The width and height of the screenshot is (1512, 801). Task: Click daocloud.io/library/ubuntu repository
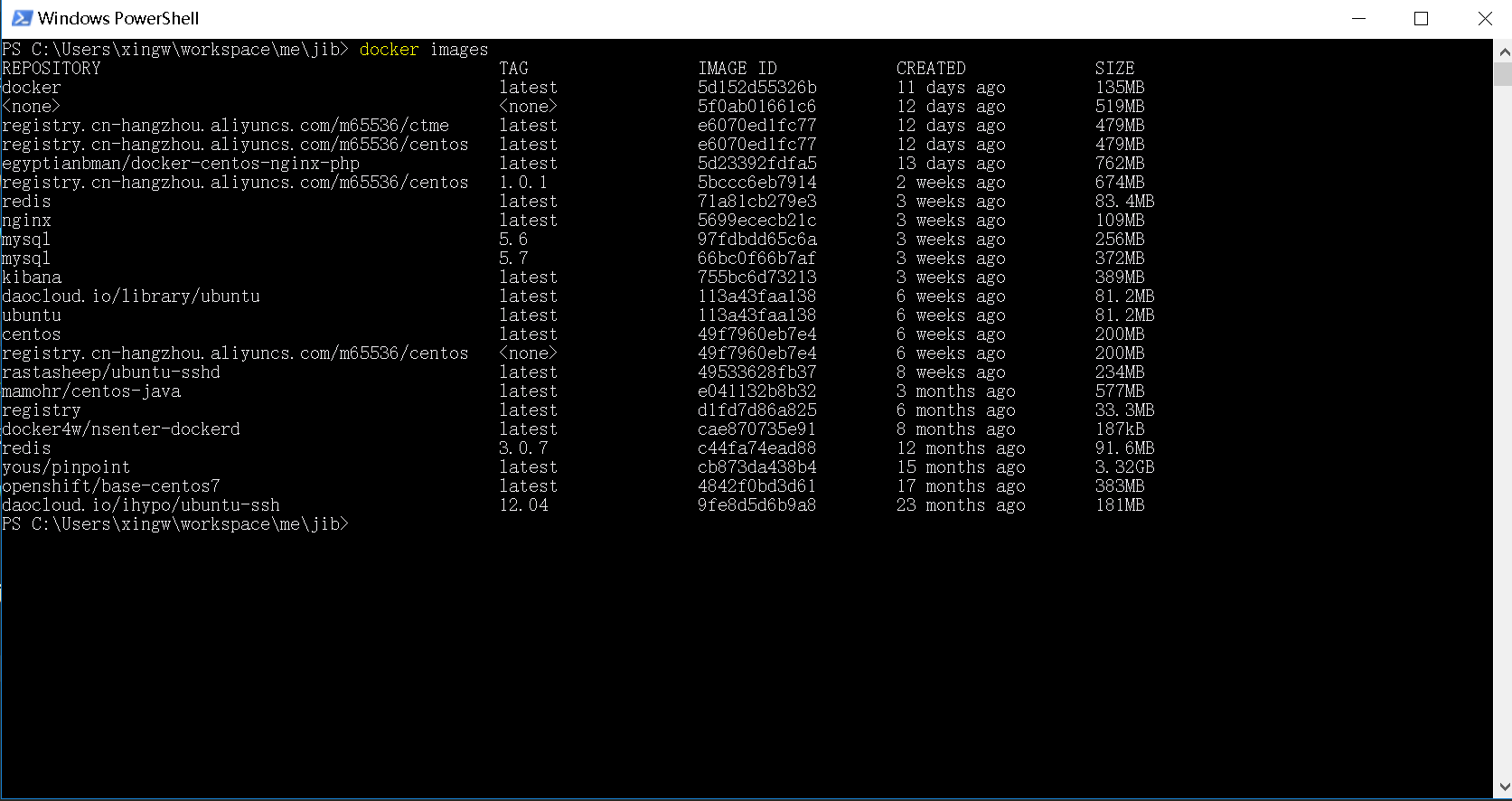point(131,297)
